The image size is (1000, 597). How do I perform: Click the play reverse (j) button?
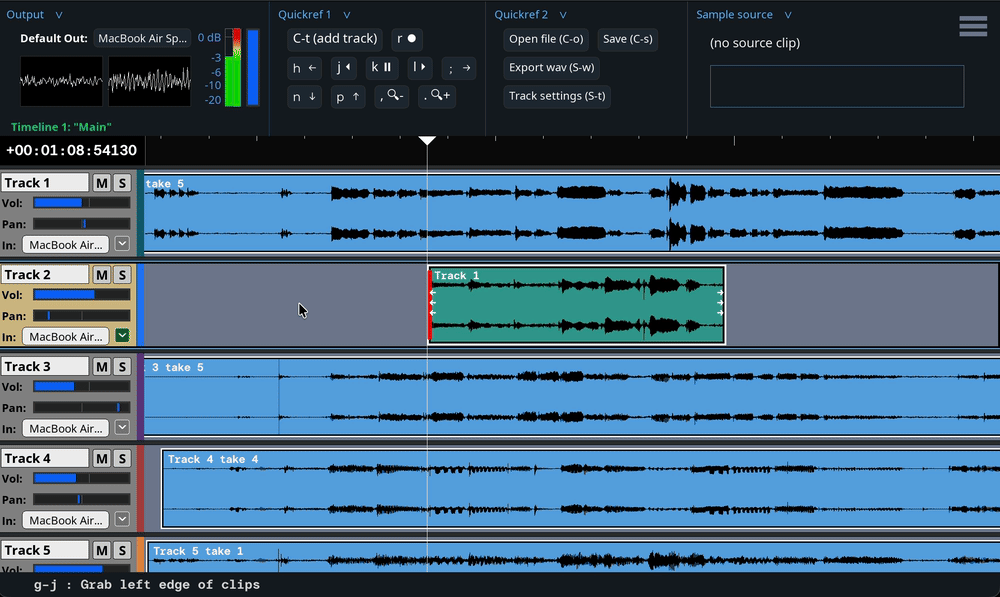tap(343, 68)
